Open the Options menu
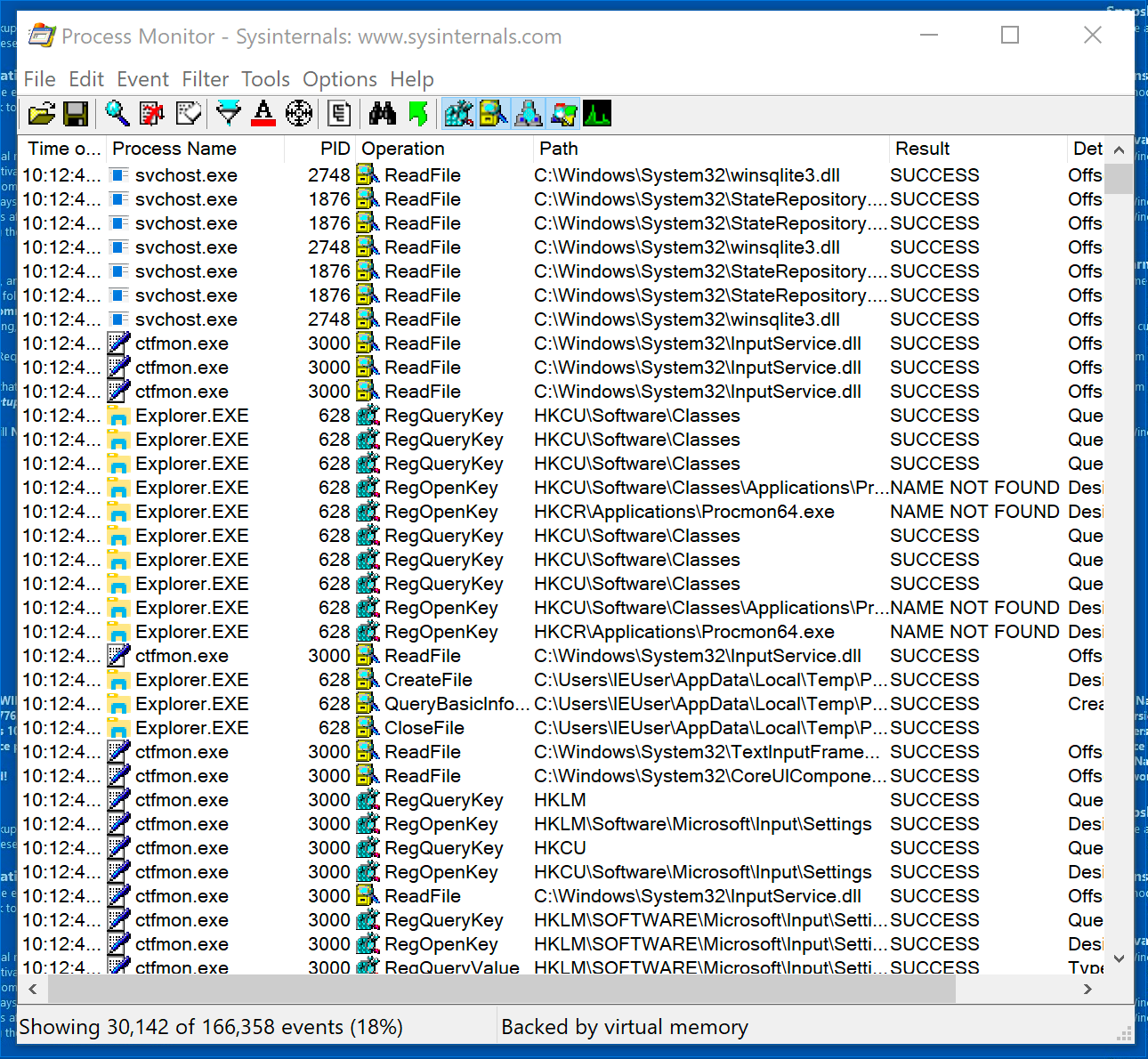The height and width of the screenshot is (1059, 1148). pyautogui.click(x=340, y=79)
